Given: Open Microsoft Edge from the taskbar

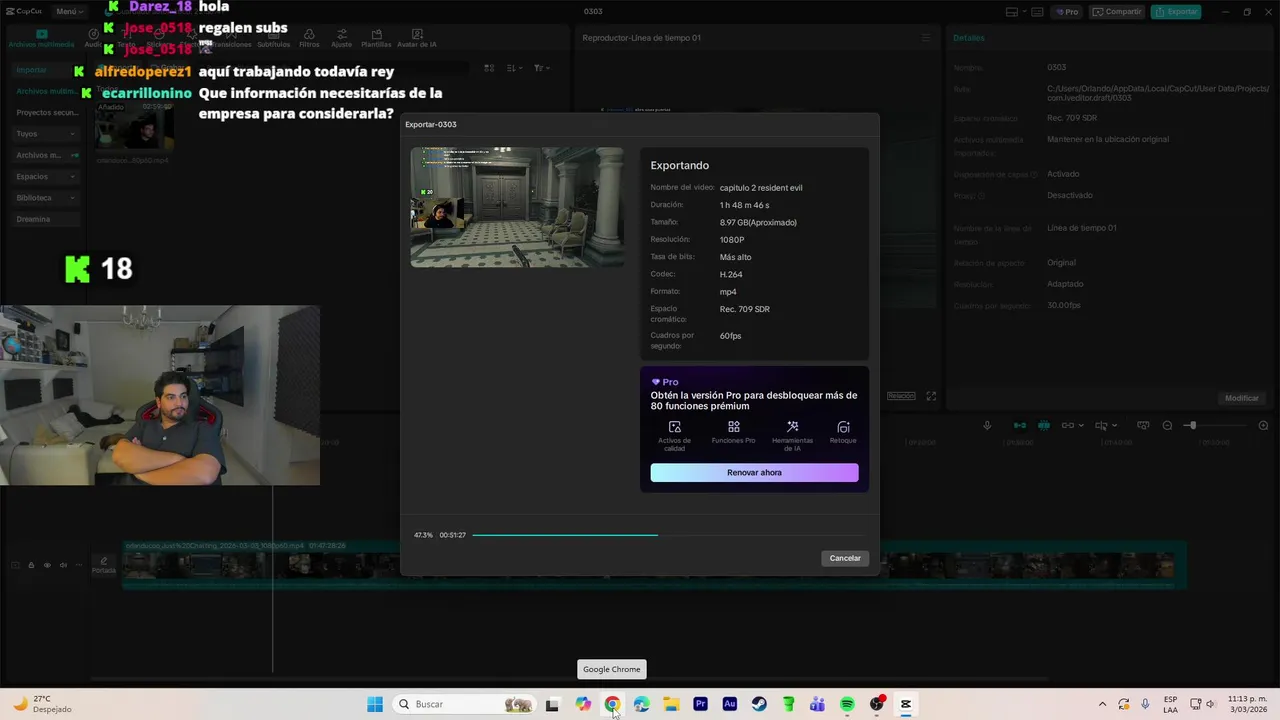Looking at the screenshot, I should click(641, 704).
